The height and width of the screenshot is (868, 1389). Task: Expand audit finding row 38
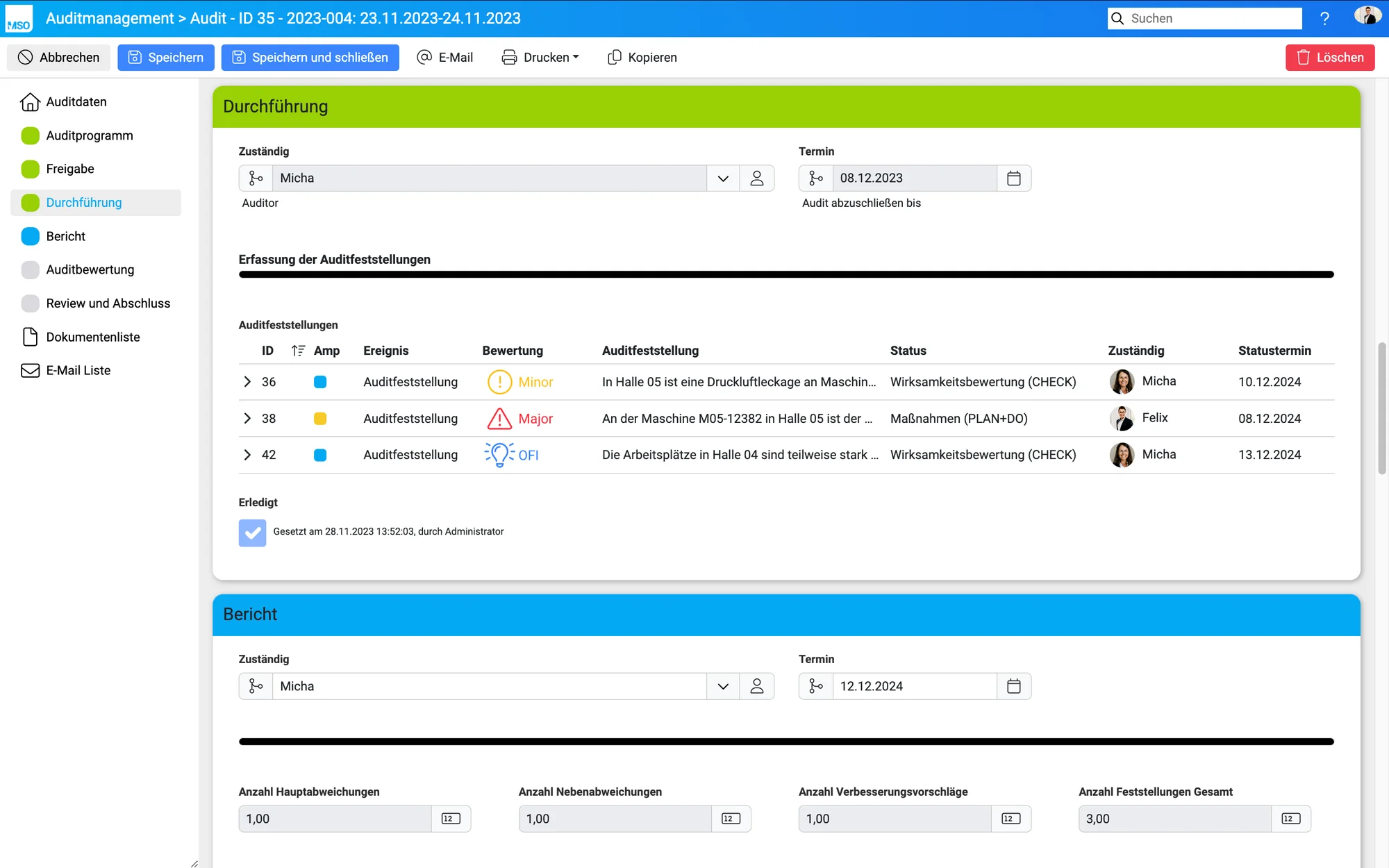pos(247,418)
